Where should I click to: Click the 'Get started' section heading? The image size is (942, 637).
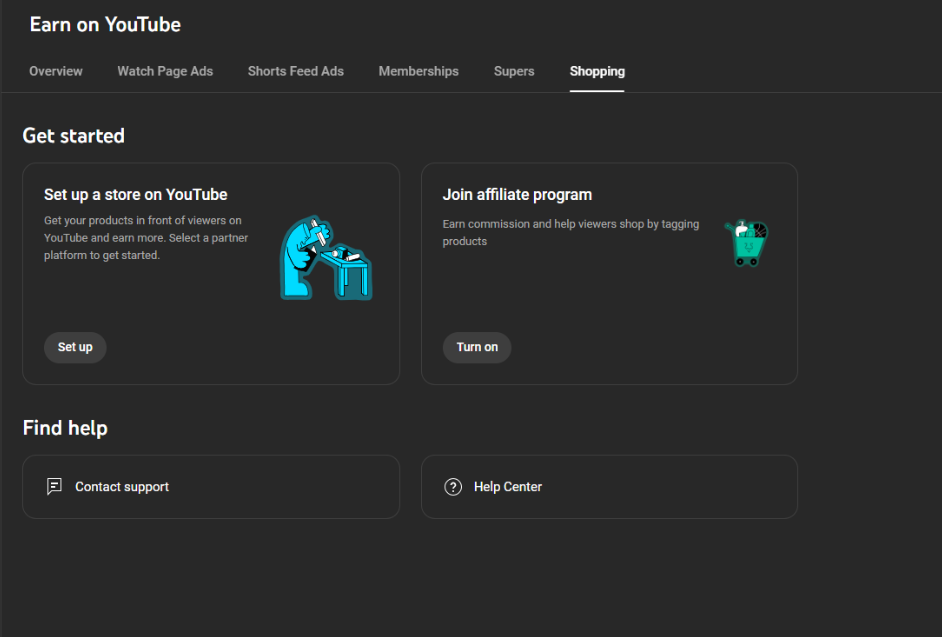74,136
